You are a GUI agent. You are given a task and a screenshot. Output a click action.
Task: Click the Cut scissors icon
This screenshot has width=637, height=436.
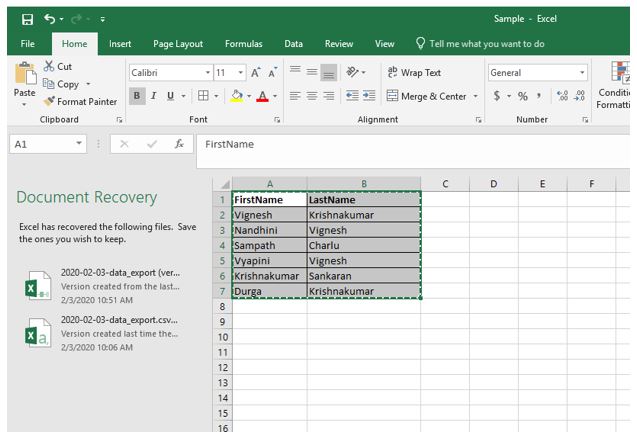click(49, 66)
